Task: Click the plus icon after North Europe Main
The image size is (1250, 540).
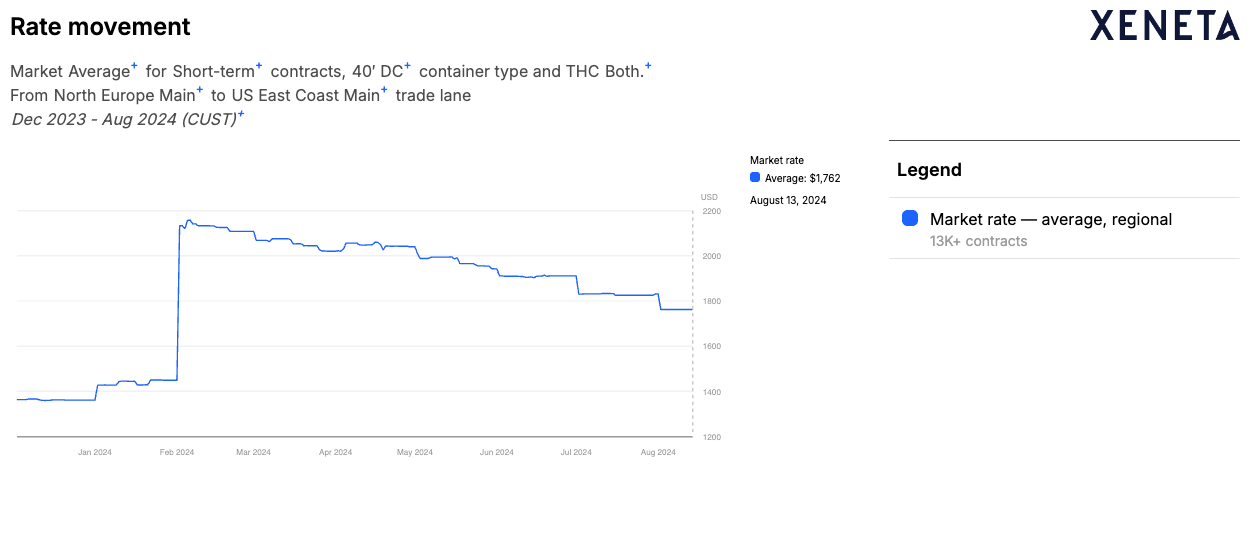Action: pyautogui.click(x=200, y=90)
